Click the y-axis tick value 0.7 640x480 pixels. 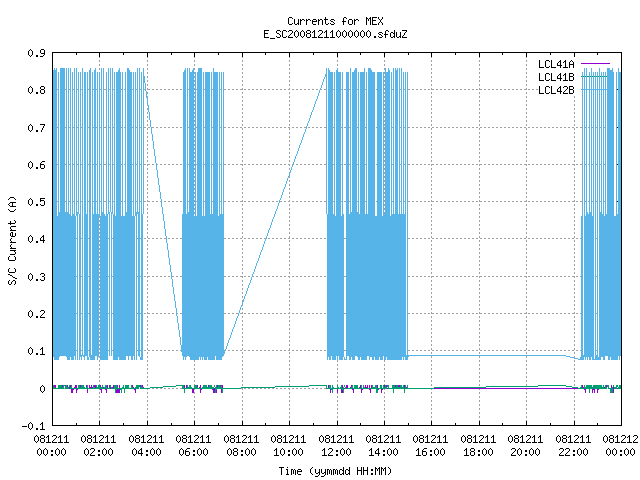(36, 128)
